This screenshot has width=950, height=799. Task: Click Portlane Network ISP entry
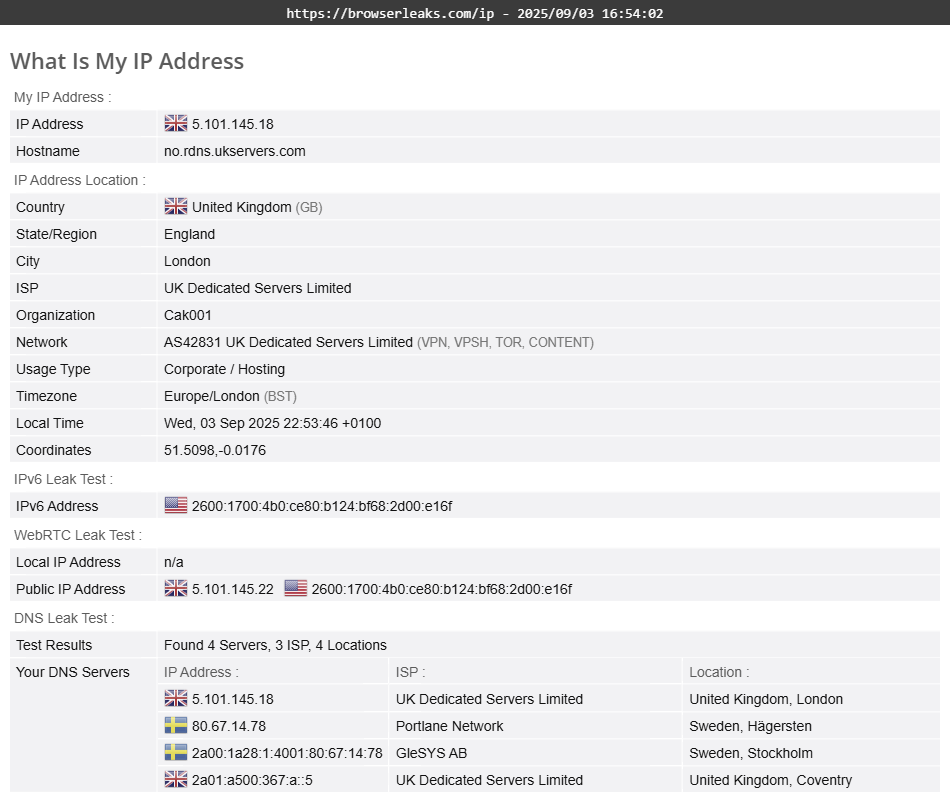click(x=450, y=726)
